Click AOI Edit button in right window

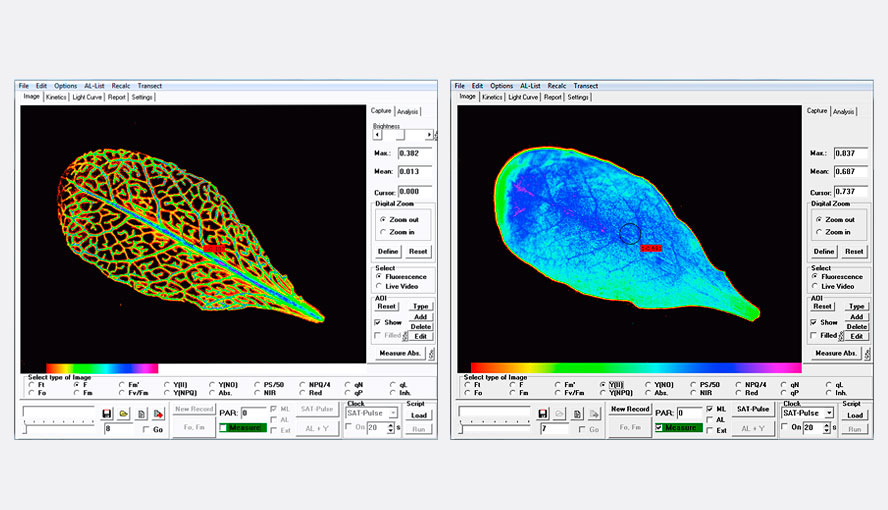pos(856,336)
